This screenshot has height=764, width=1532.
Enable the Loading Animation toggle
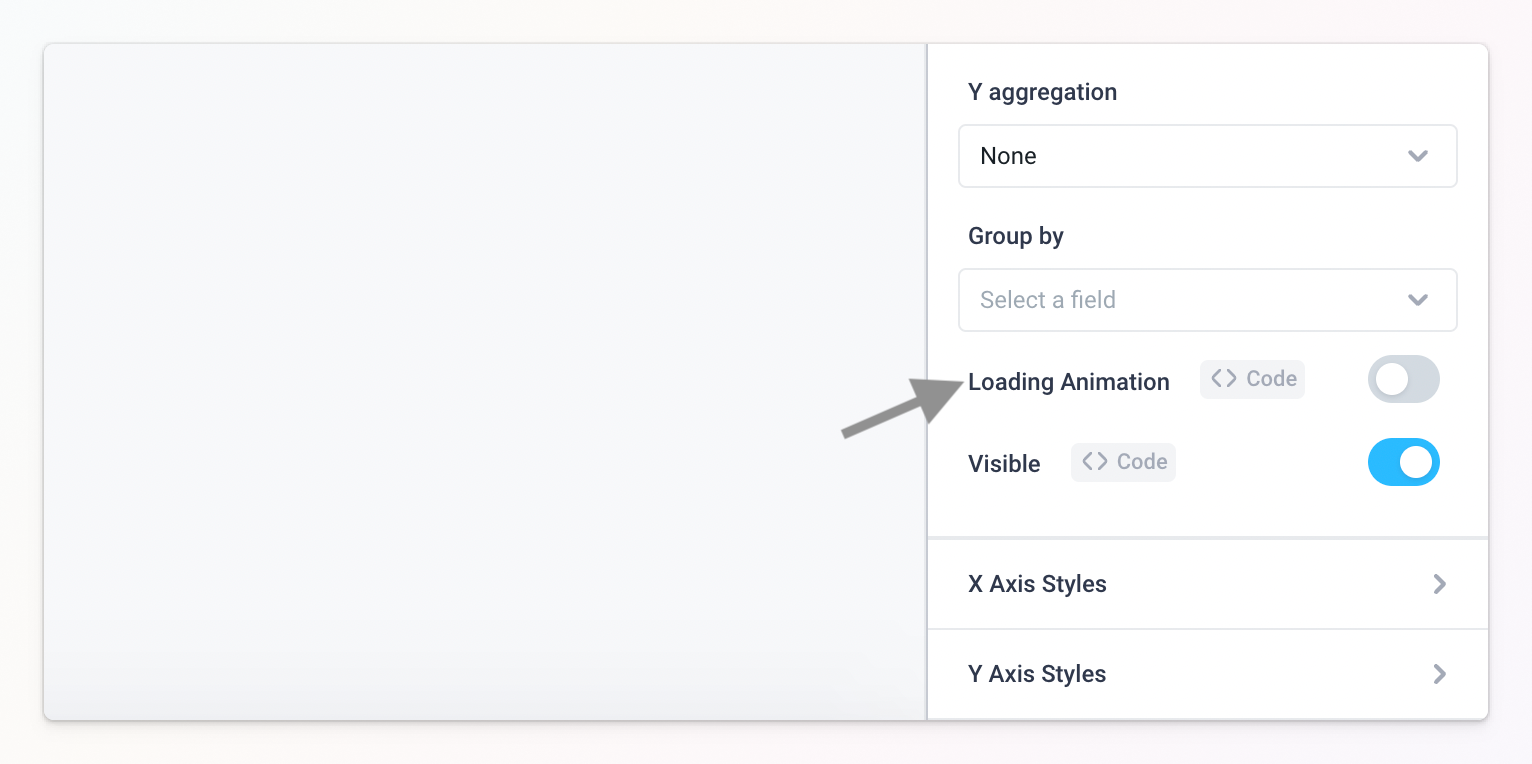click(1404, 379)
